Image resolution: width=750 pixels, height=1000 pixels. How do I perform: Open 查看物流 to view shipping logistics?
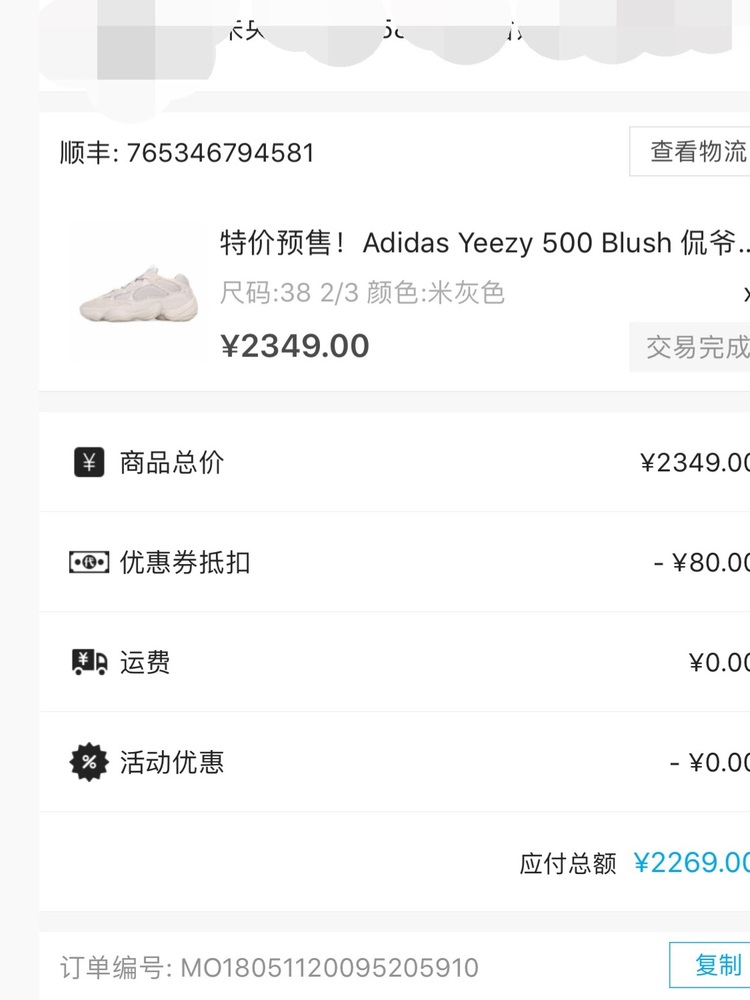pos(691,151)
